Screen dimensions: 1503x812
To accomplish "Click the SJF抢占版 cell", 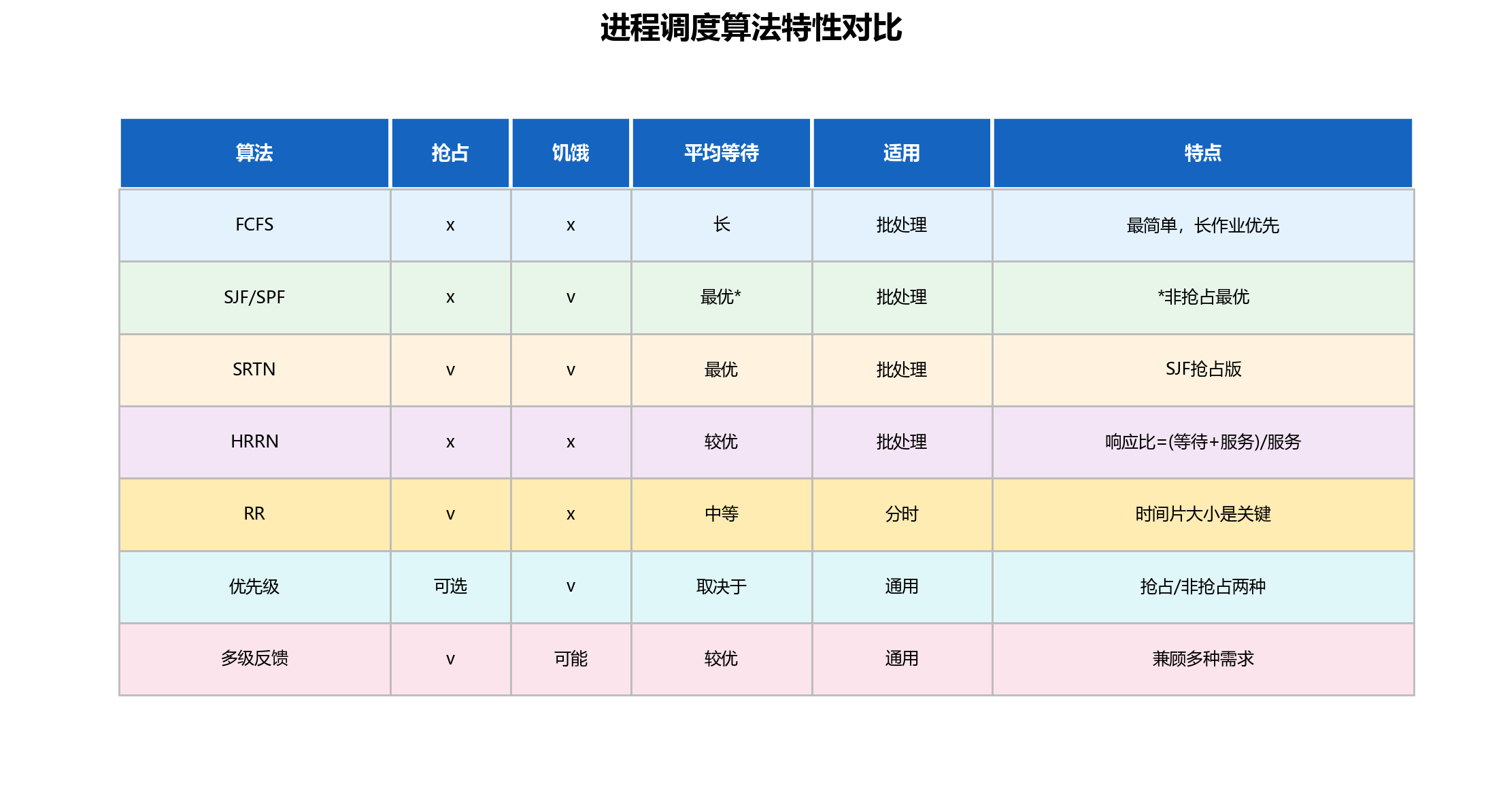I will click(1203, 370).
